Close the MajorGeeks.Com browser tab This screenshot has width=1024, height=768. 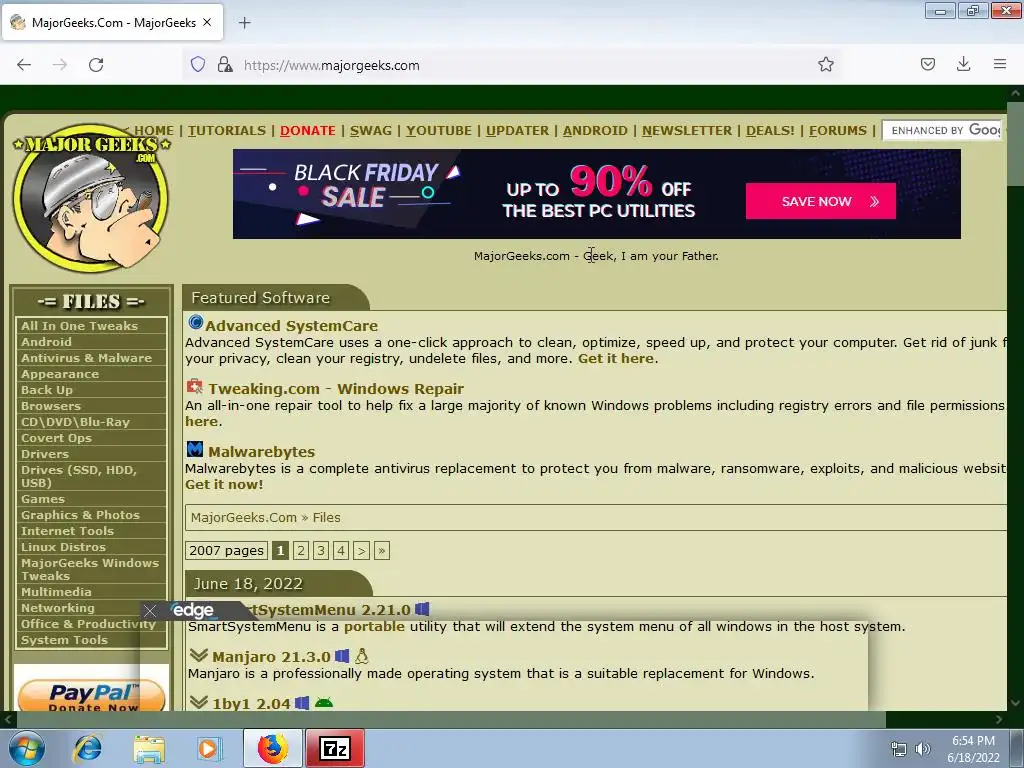pos(207,22)
